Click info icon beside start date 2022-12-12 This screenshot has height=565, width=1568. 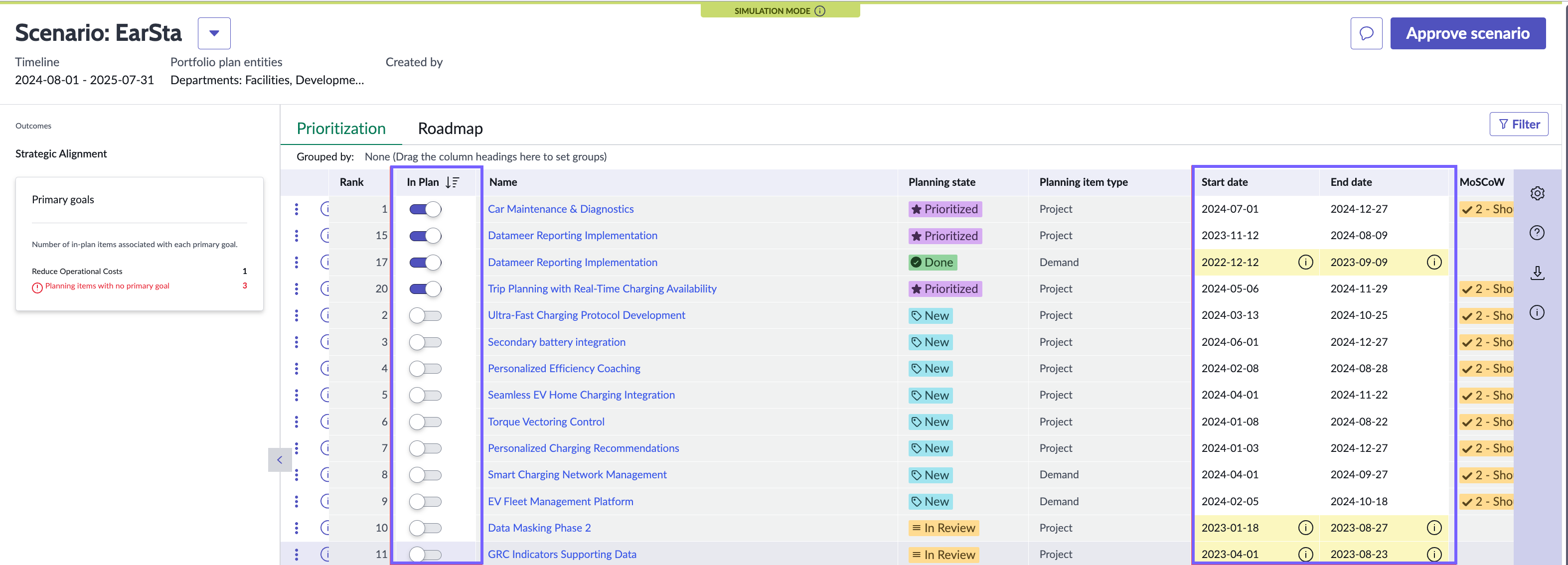click(1305, 262)
